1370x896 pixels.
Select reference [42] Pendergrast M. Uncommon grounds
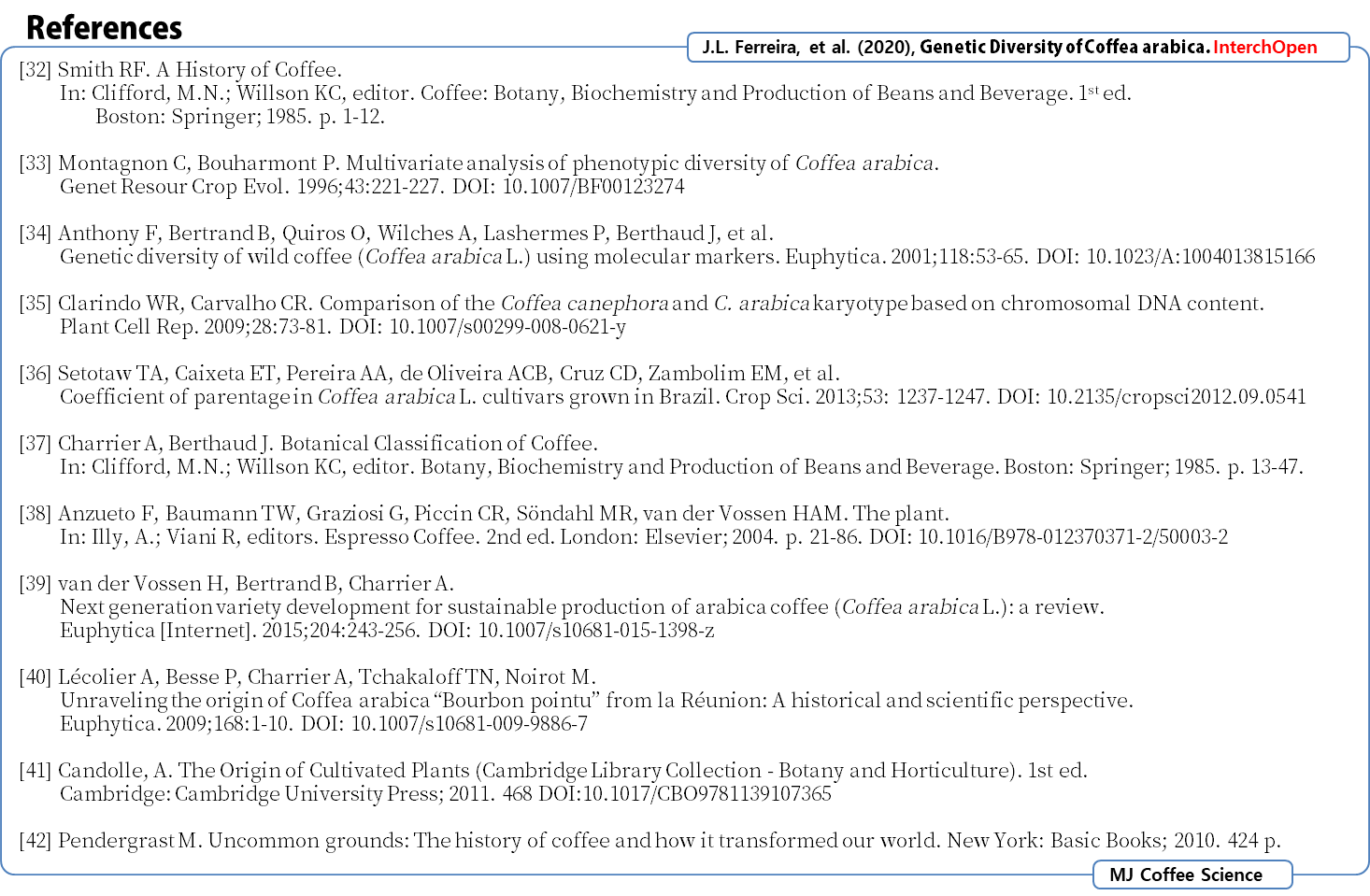[x=649, y=841]
